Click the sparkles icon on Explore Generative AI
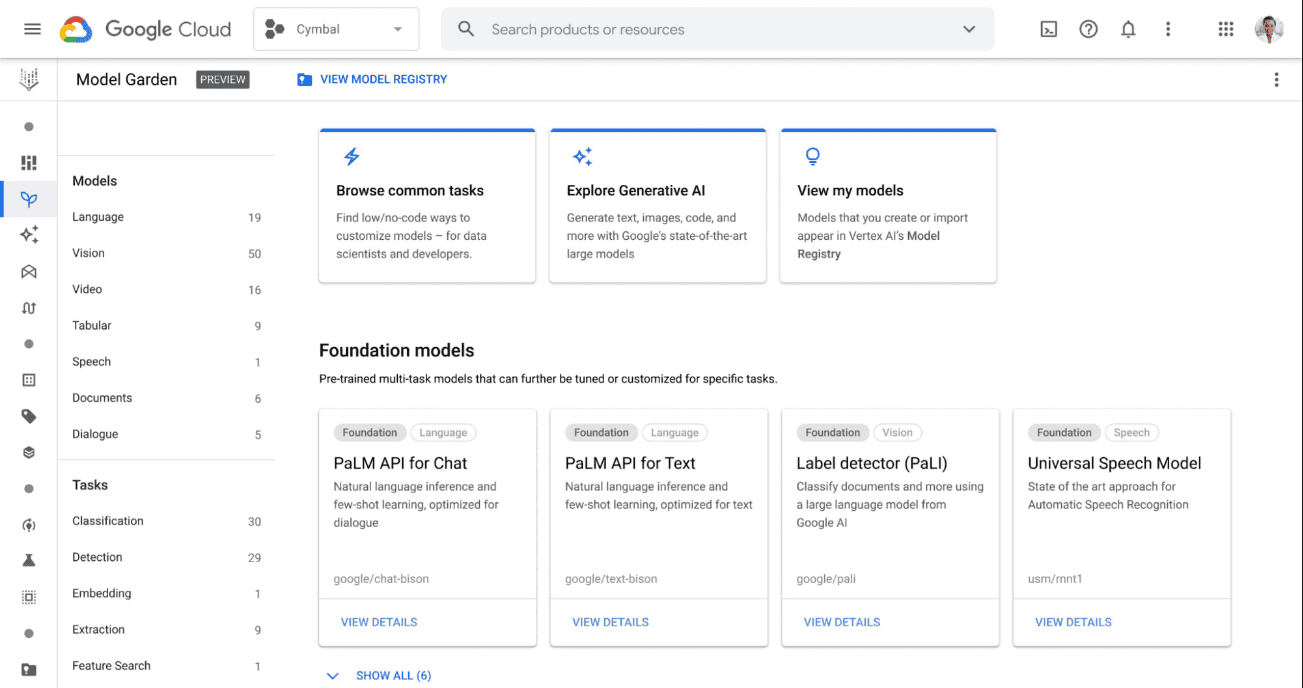This screenshot has height=688, width=1303. pos(582,157)
